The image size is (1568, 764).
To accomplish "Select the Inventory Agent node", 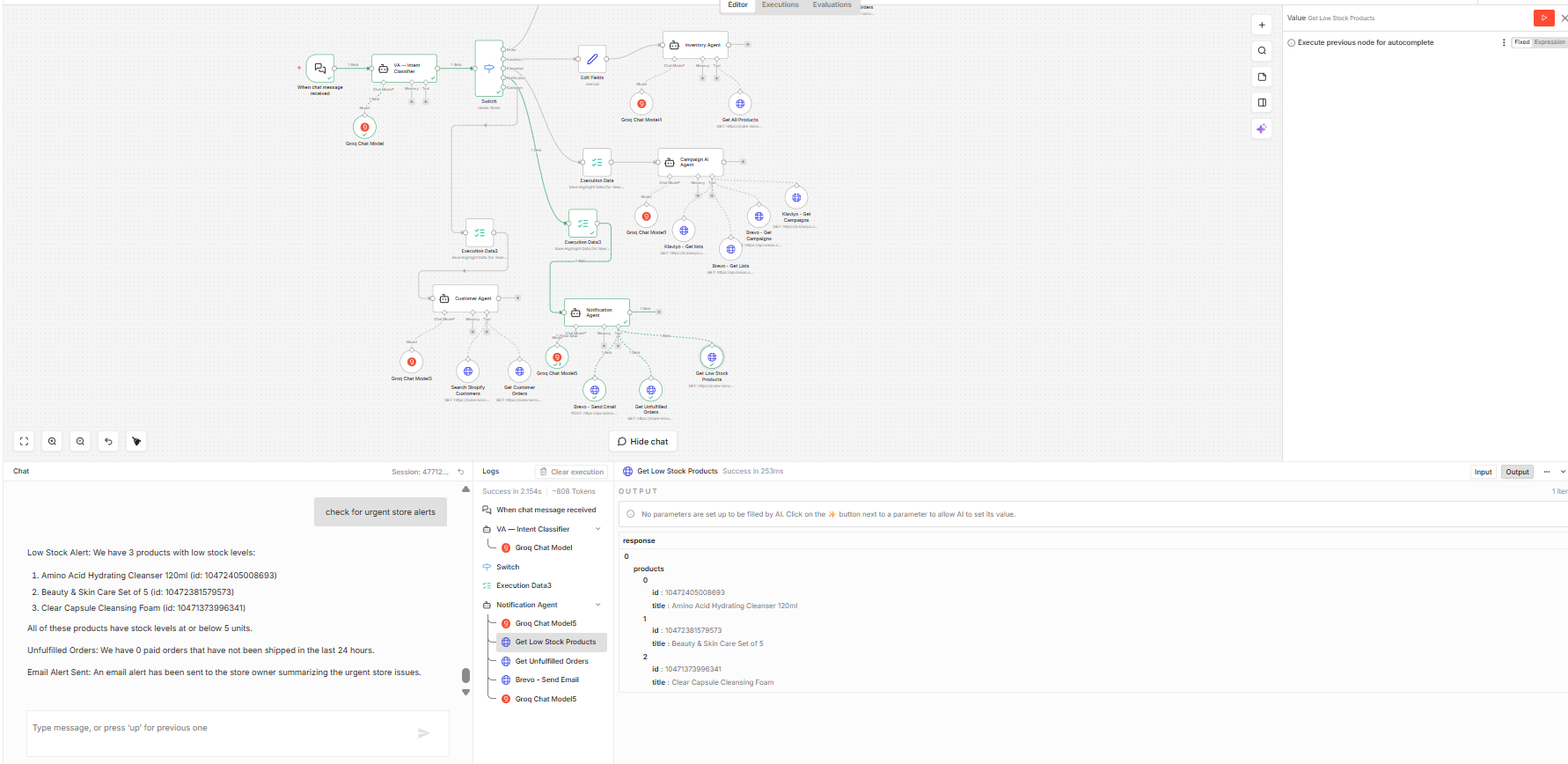I will tap(695, 44).
